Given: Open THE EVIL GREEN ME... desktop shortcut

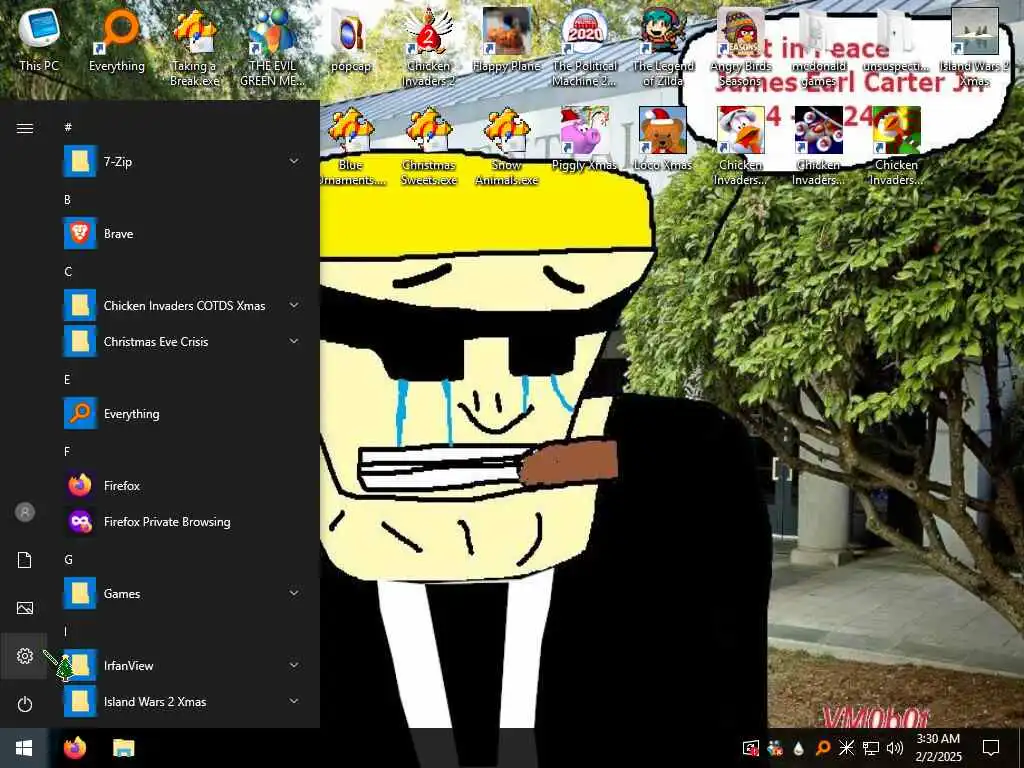Looking at the screenshot, I should click(272, 47).
